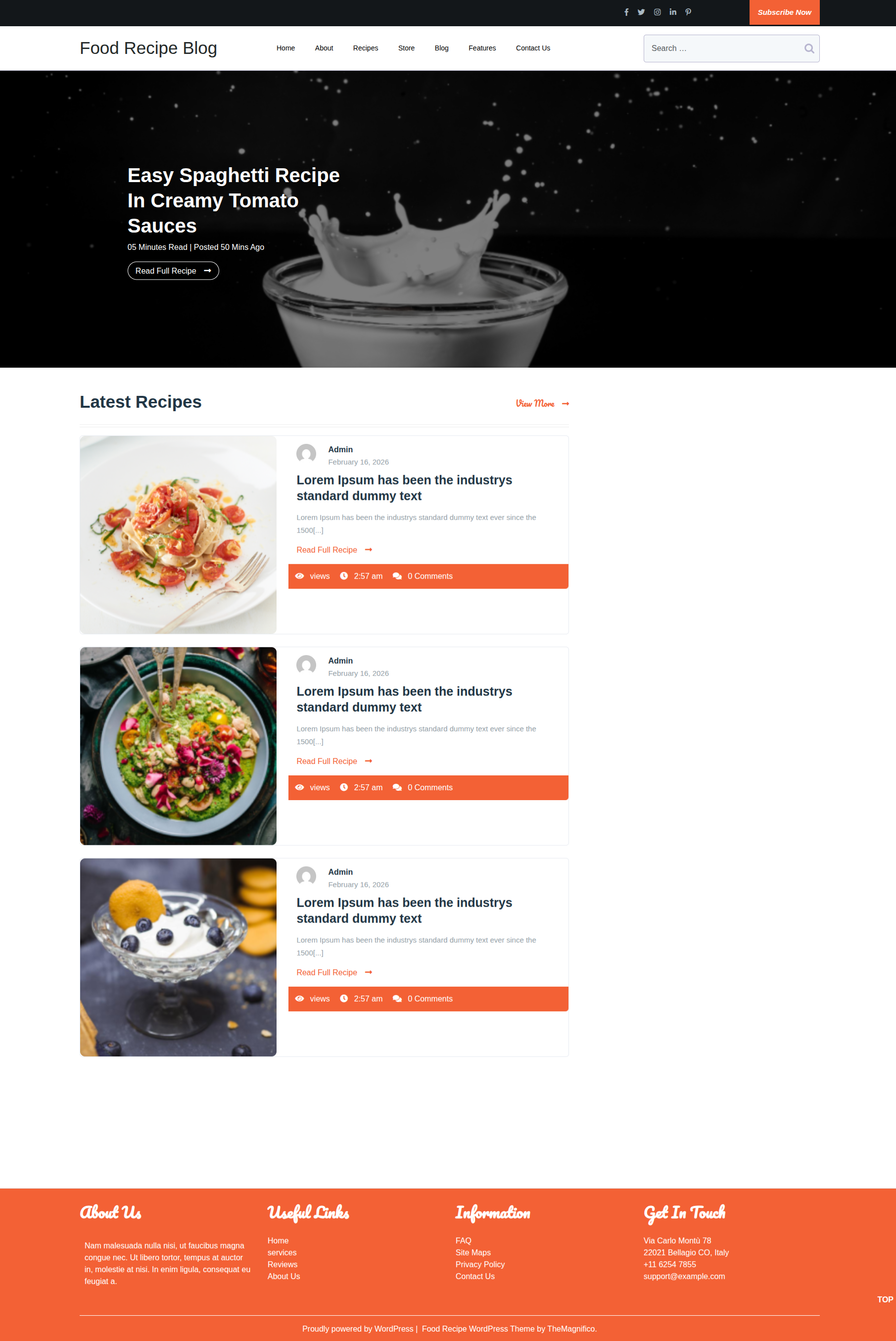Click the eye views icon on third recipe

[299, 999]
